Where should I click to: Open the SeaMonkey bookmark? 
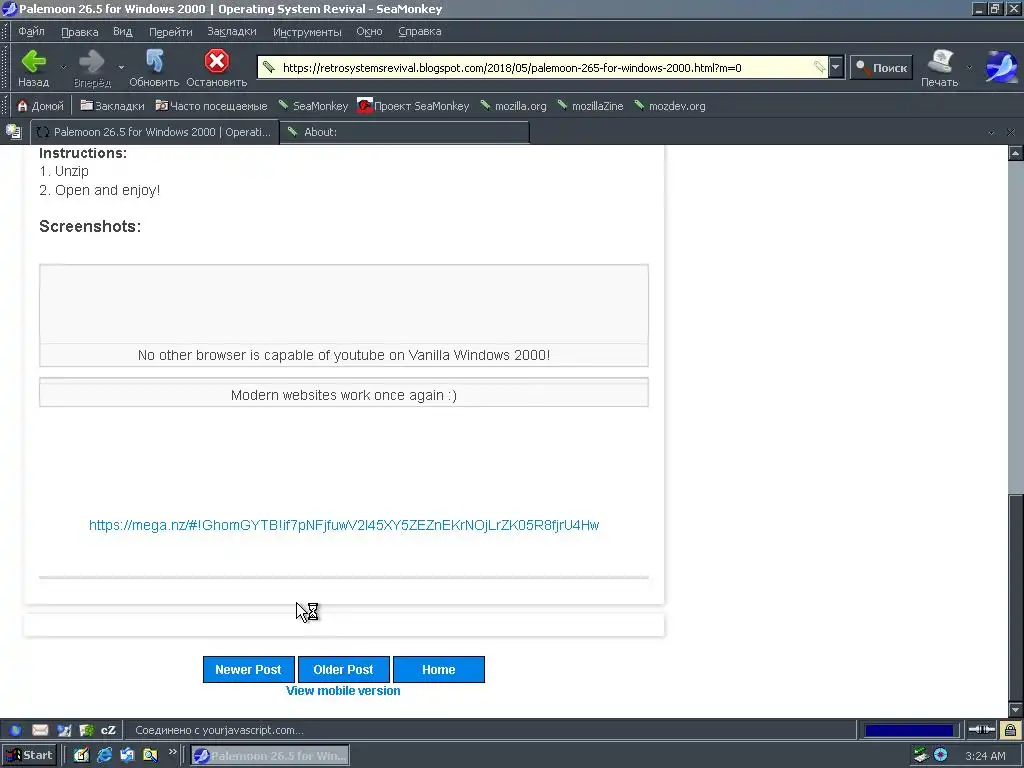[x=313, y=106]
